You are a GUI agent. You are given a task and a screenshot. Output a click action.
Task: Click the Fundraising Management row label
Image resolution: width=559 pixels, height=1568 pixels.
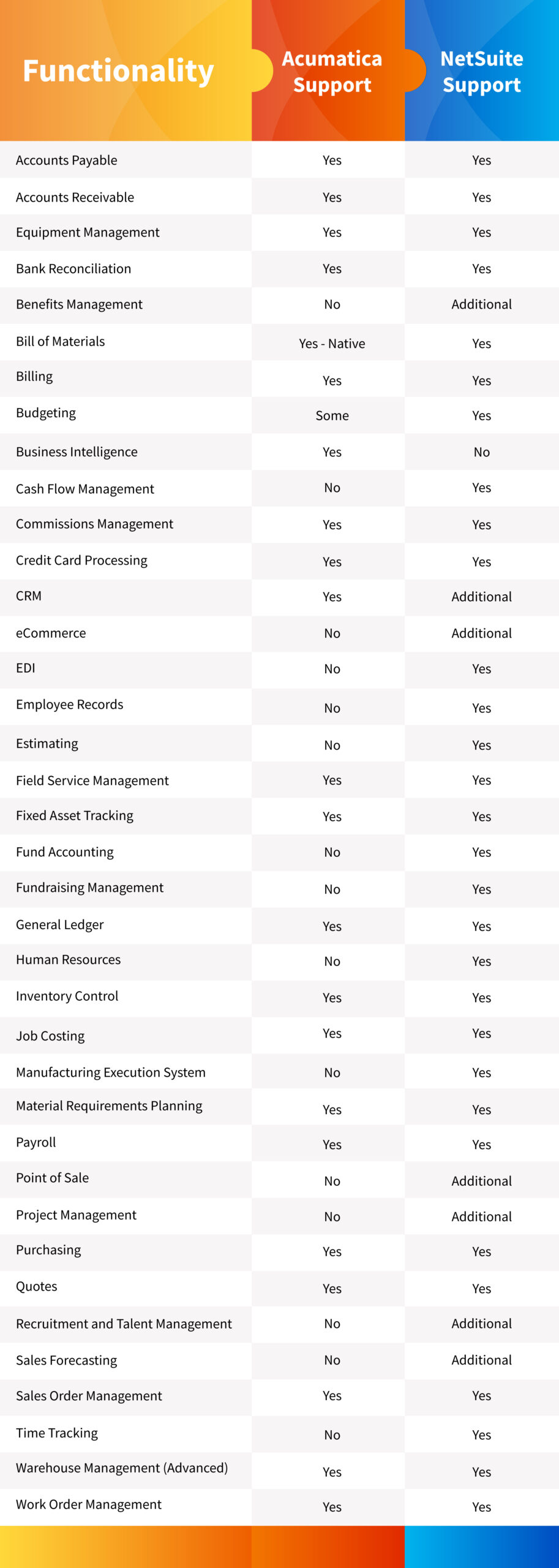coord(90,888)
